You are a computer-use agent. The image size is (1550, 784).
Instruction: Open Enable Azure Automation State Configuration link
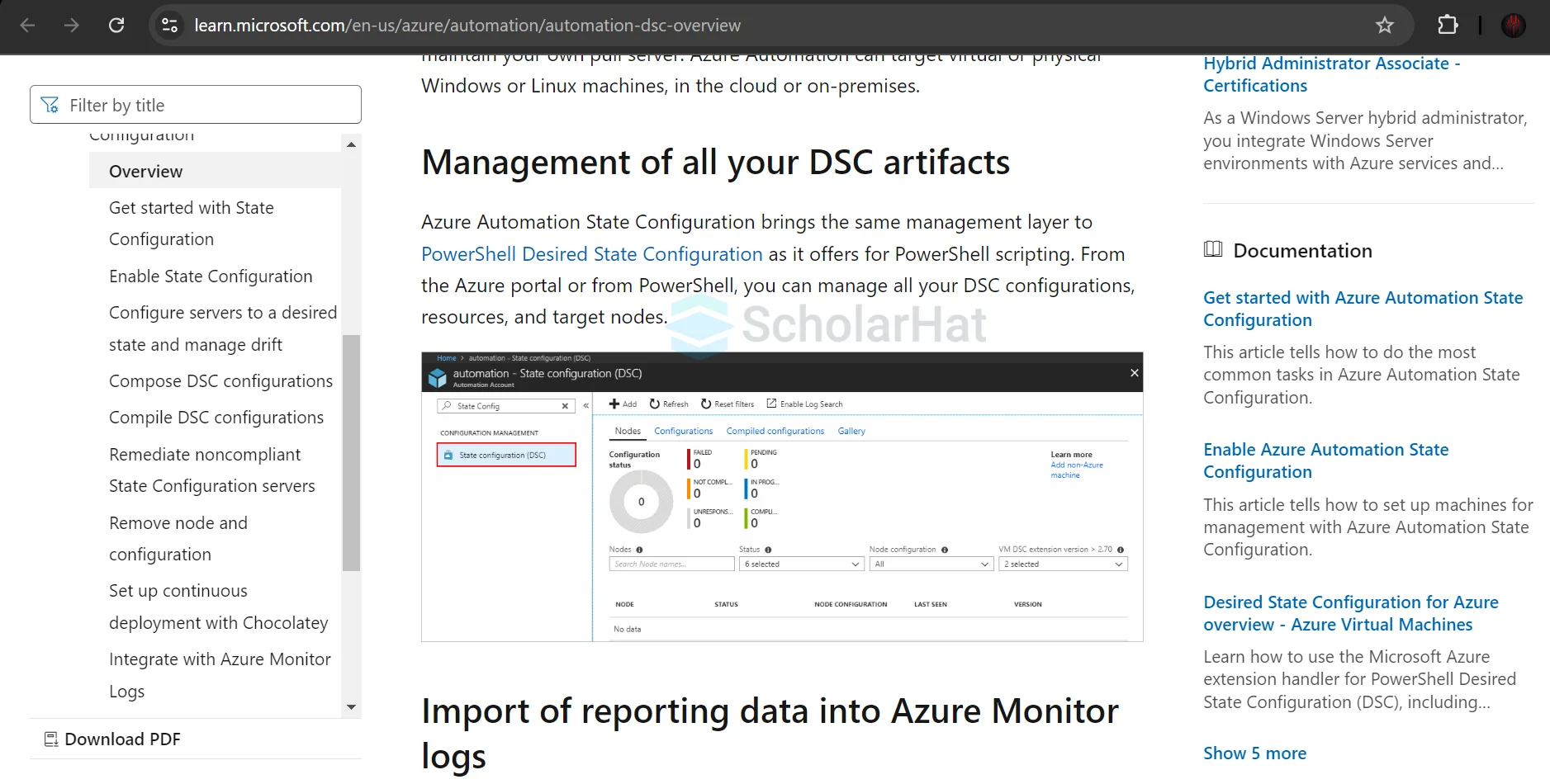(1325, 460)
